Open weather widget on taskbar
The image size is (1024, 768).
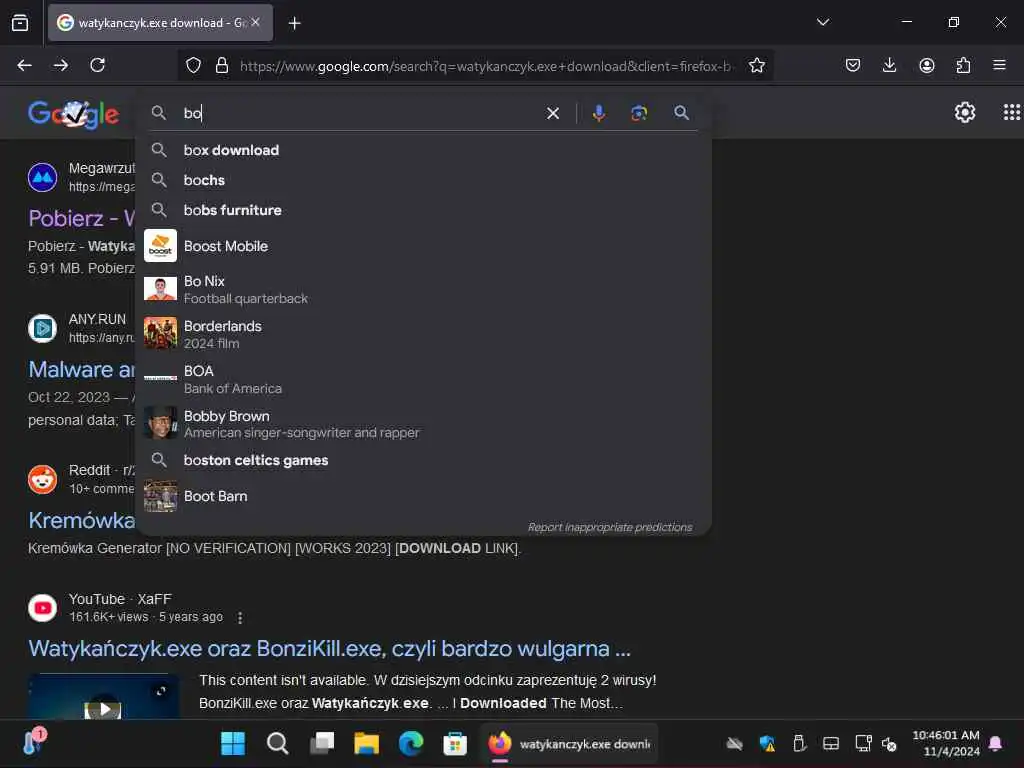click(x=33, y=741)
